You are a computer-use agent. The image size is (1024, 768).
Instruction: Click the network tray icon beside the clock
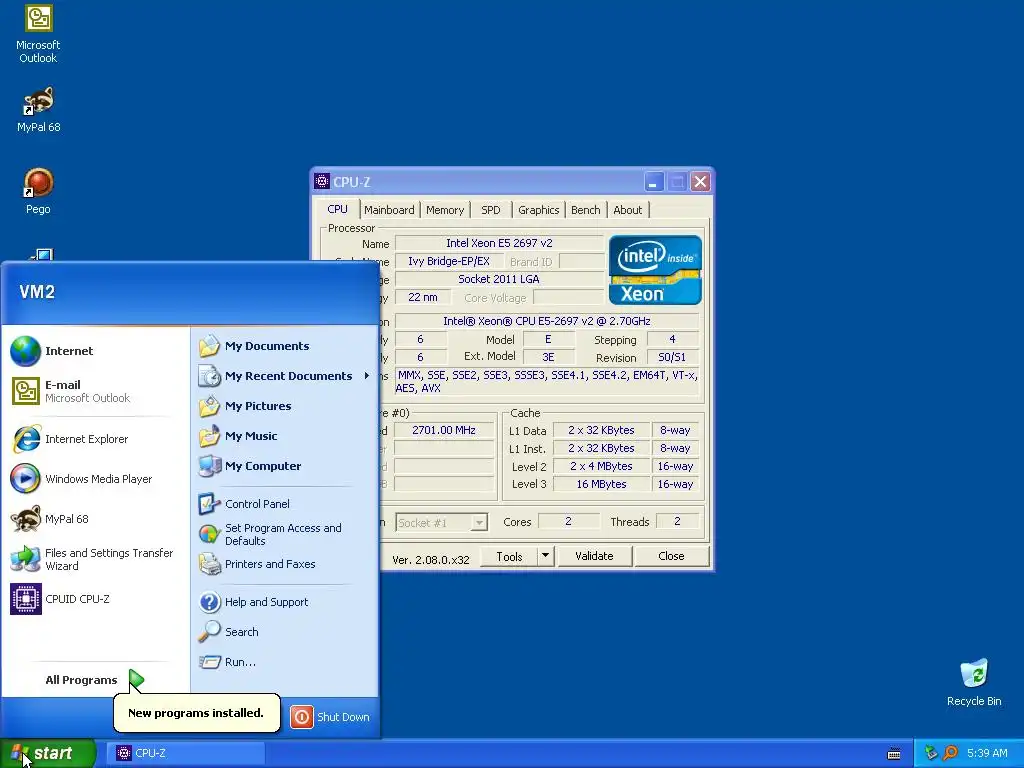point(931,753)
